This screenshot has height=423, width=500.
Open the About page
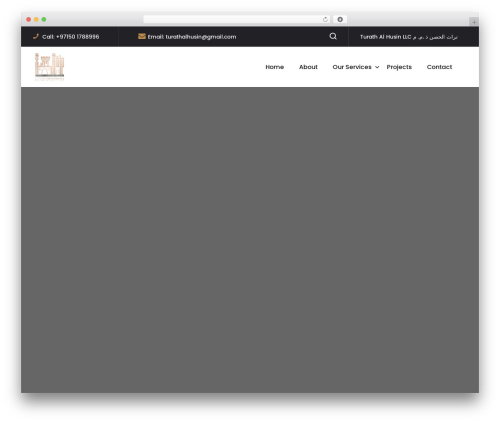click(308, 67)
